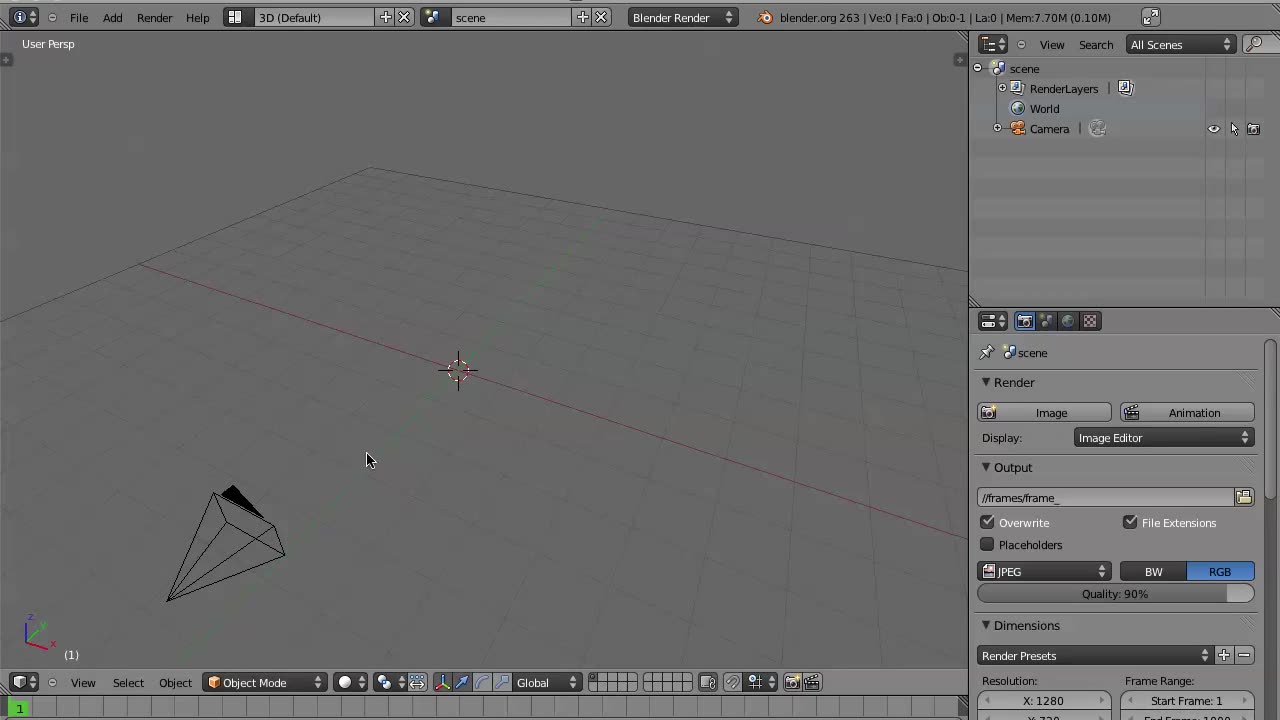Open the Texture properties tab icon

tap(1090, 321)
